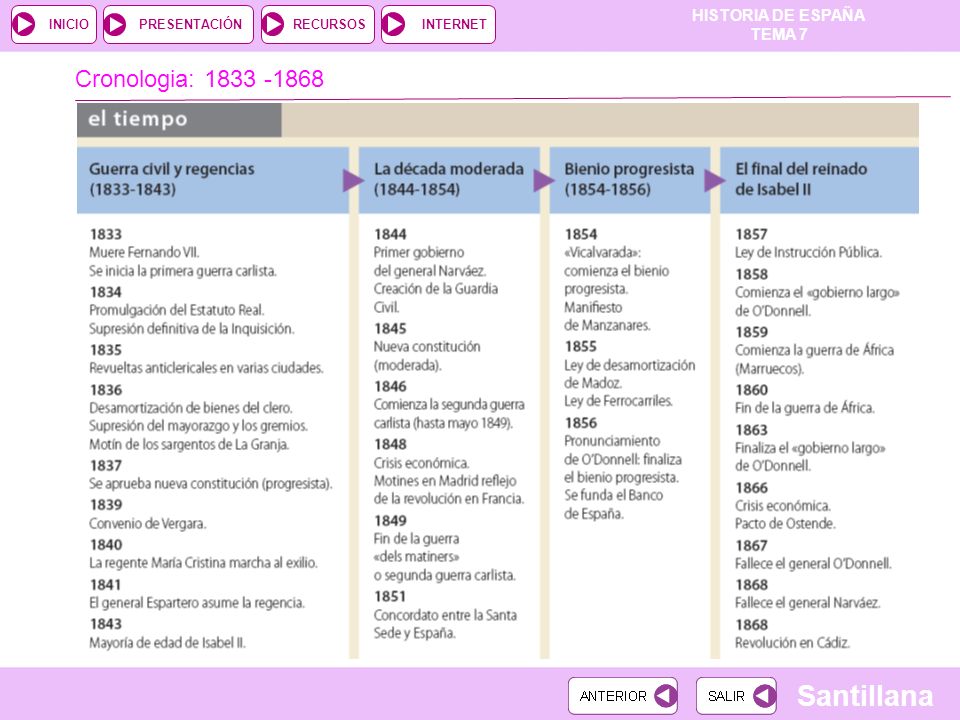
Task: Click the text 'Muere Fernando VII.'
Action: click(144, 252)
